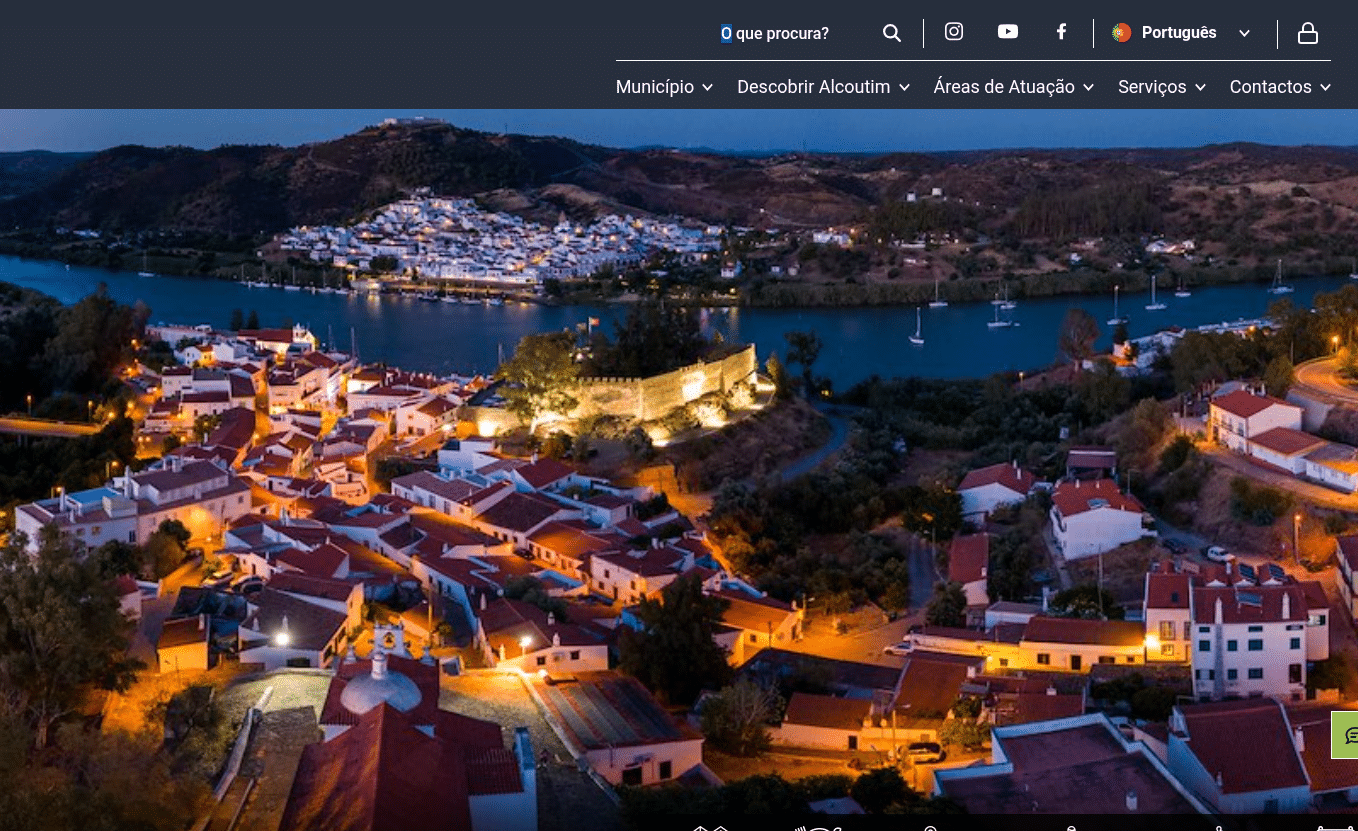1358x831 pixels.
Task: Click the Portugal flag icon
Action: pyautogui.click(x=1121, y=32)
